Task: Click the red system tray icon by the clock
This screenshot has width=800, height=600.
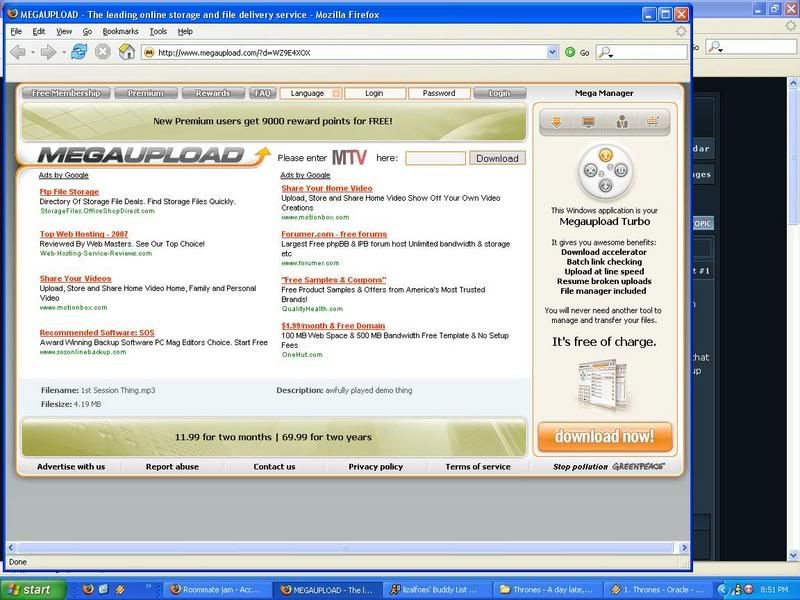Action: point(749,589)
